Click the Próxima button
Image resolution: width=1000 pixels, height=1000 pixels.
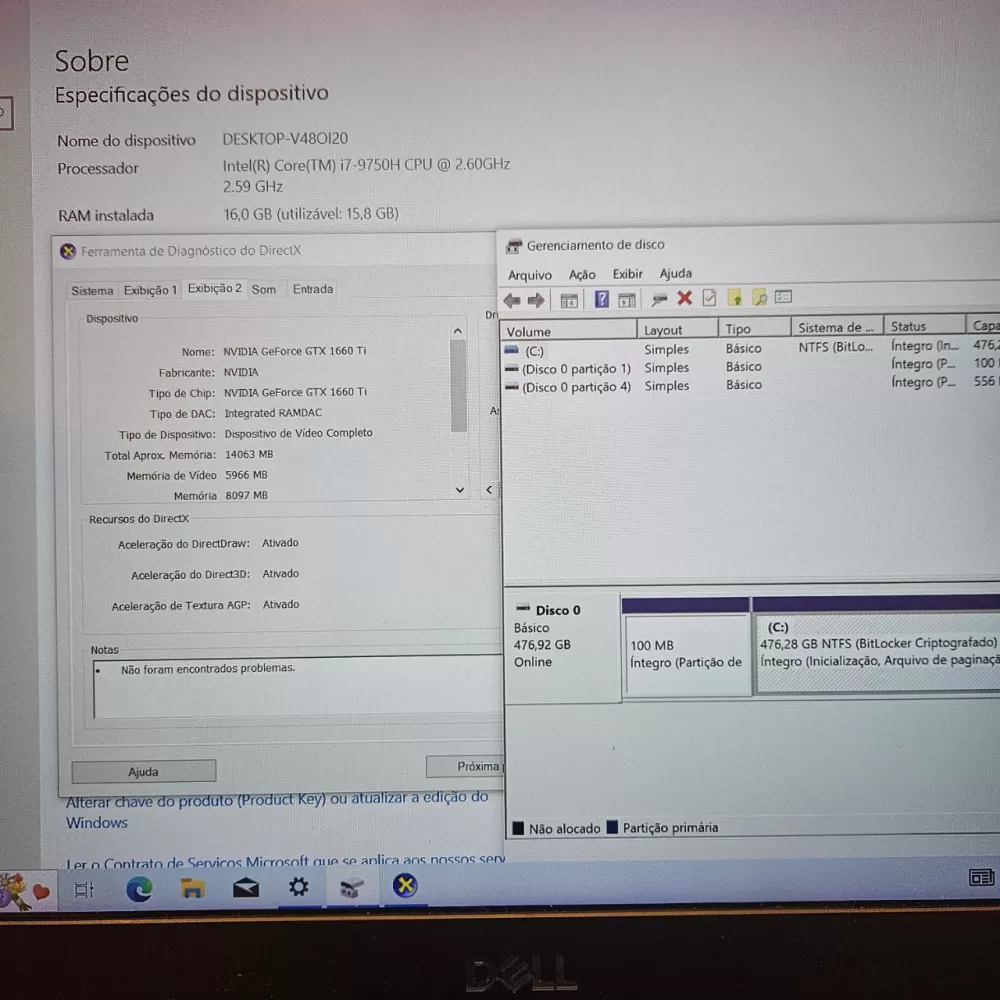click(x=465, y=766)
